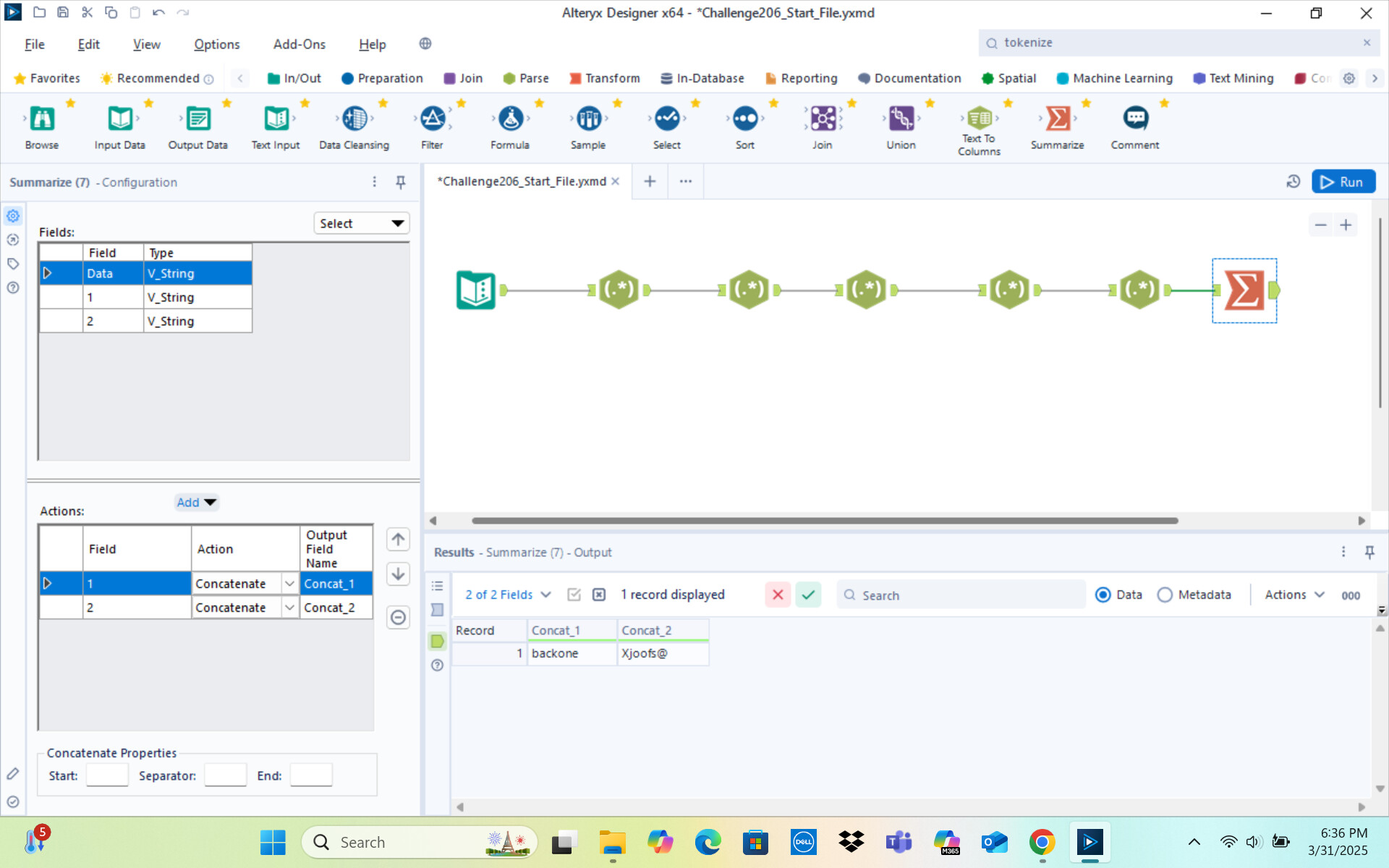
Task: Select the Summarize node on canvas
Action: click(x=1244, y=290)
